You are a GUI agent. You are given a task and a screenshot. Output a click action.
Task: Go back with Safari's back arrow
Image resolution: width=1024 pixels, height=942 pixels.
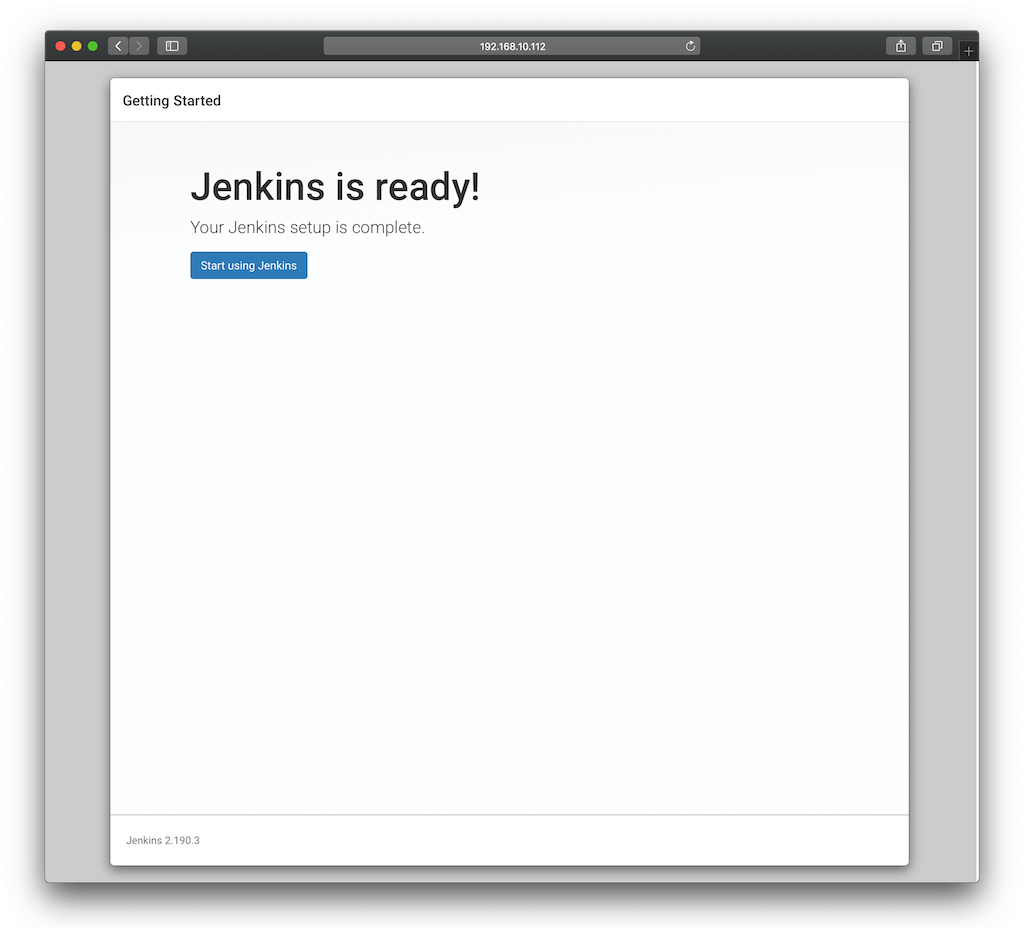pos(118,46)
